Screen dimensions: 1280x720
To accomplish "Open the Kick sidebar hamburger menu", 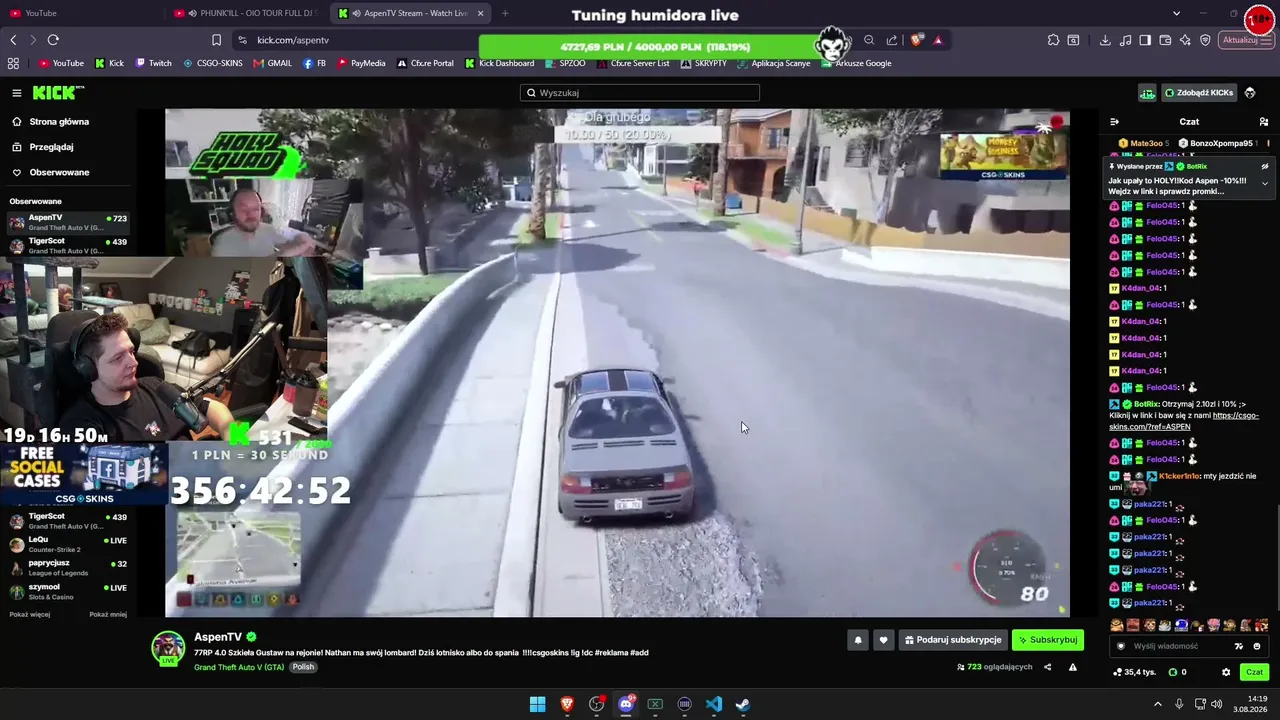I will [17, 93].
